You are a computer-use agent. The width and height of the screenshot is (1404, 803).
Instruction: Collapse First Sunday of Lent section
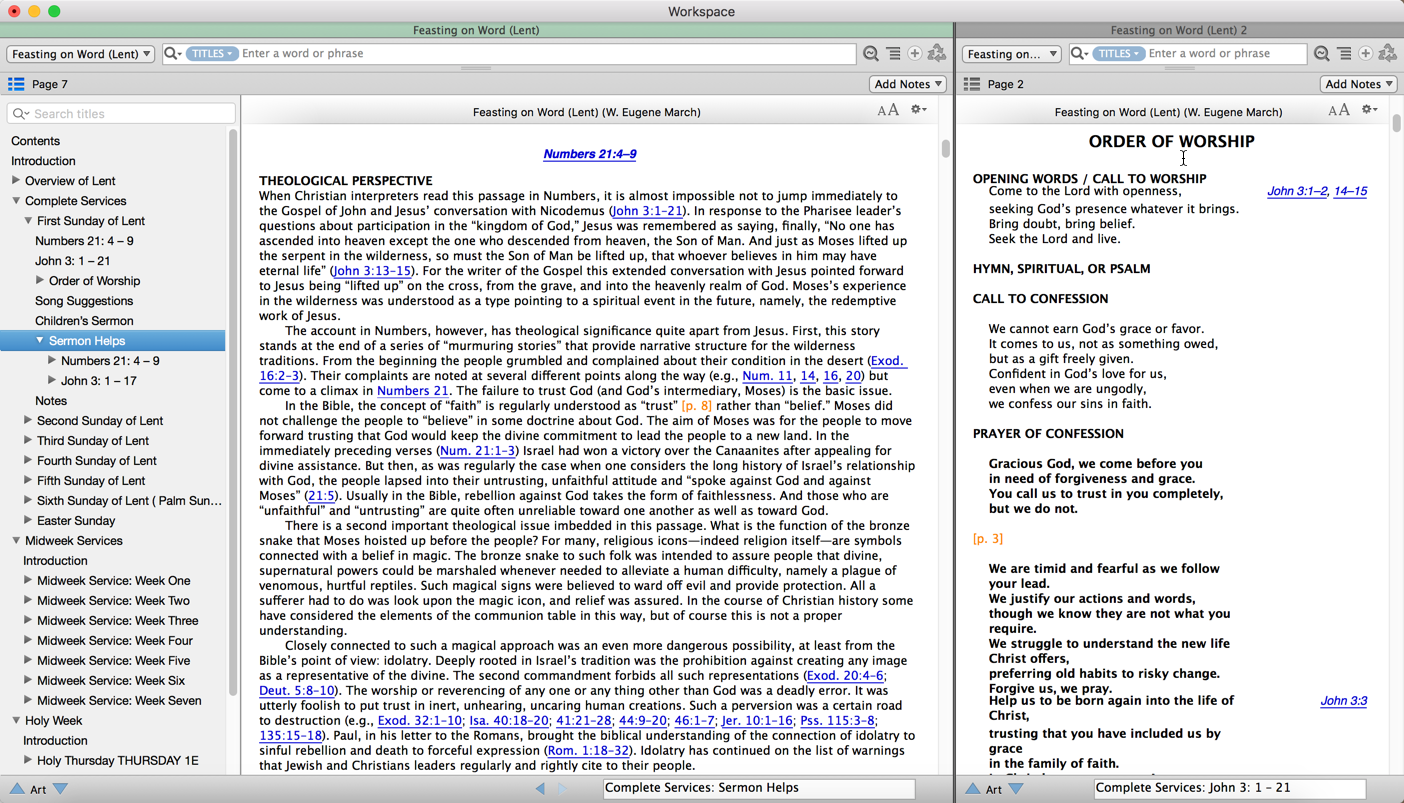28,221
